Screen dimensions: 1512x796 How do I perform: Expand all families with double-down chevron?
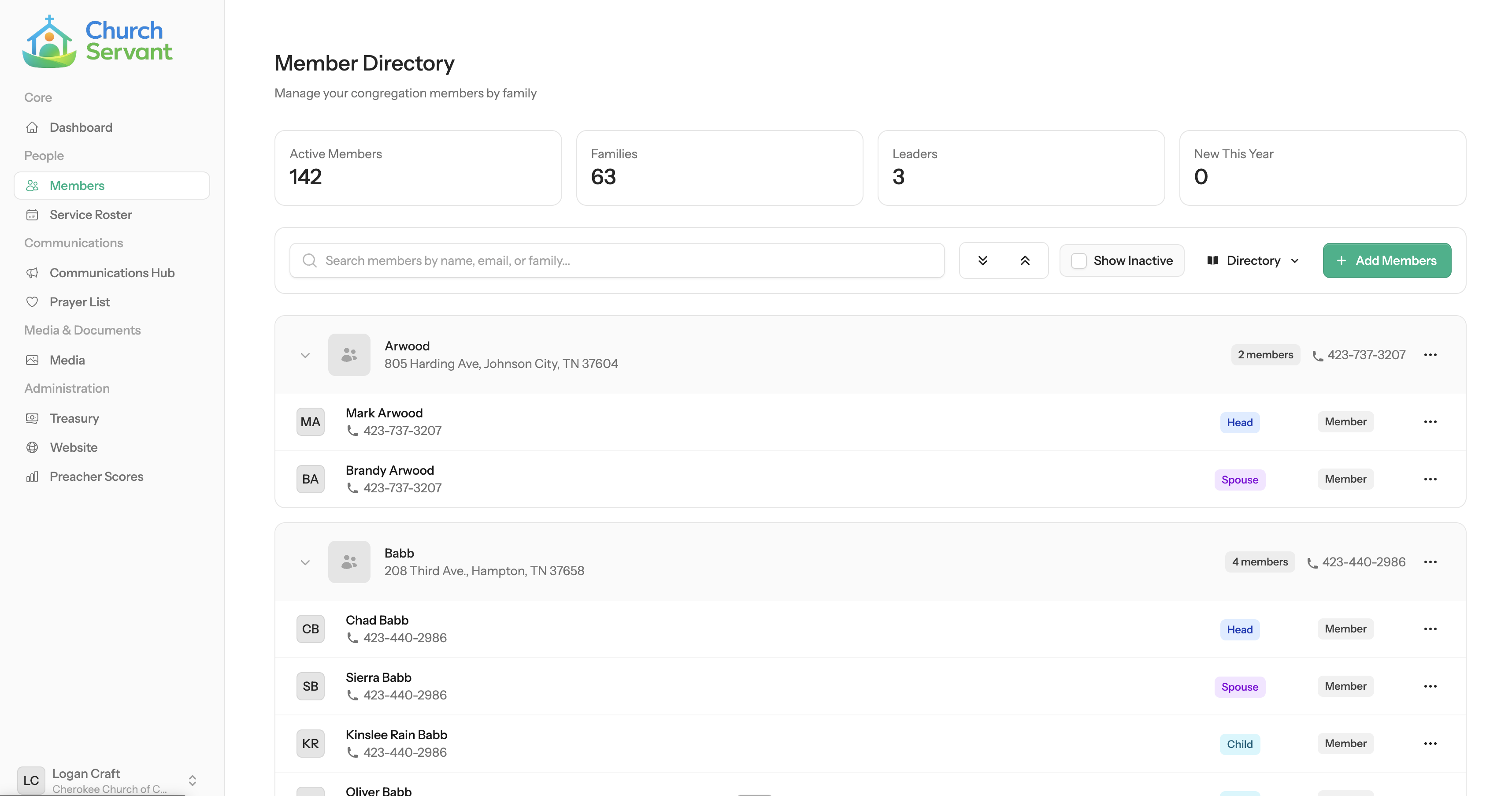(982, 260)
